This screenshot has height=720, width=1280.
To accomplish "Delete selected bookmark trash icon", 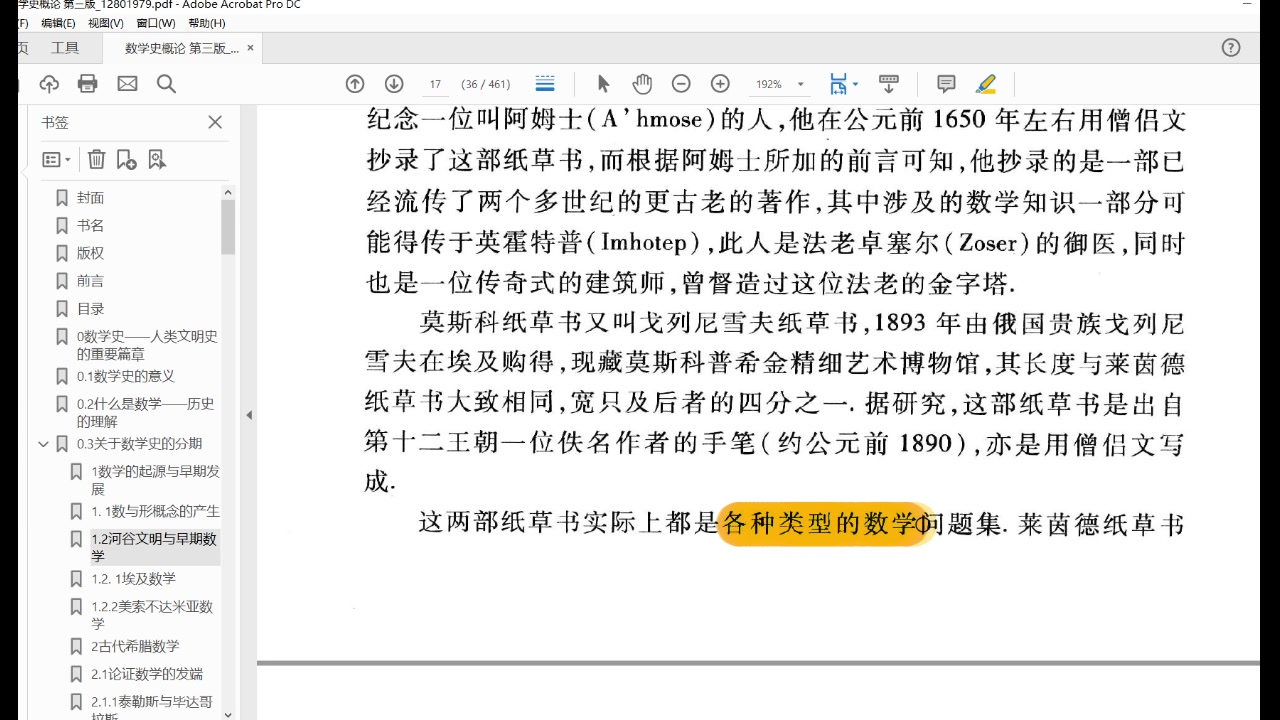I will coord(96,159).
